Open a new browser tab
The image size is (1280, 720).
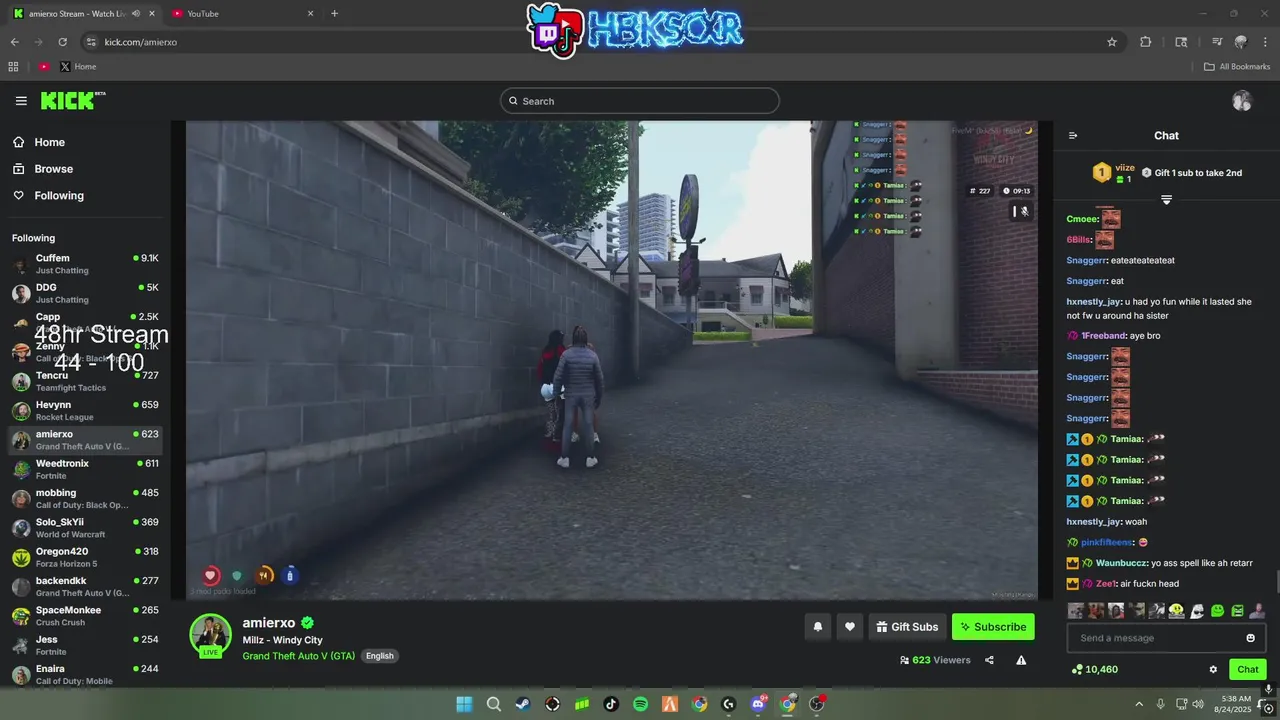(334, 14)
